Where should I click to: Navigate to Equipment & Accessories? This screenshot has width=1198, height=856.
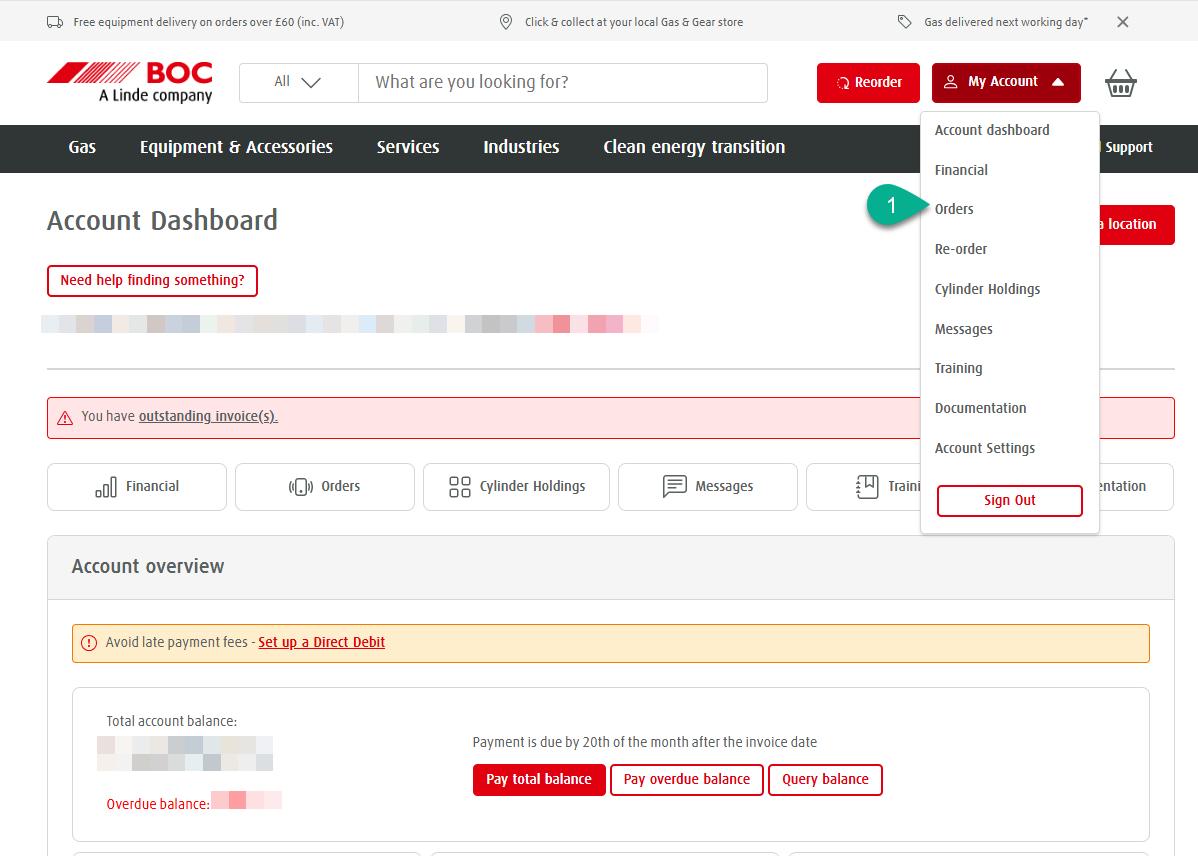tap(236, 147)
